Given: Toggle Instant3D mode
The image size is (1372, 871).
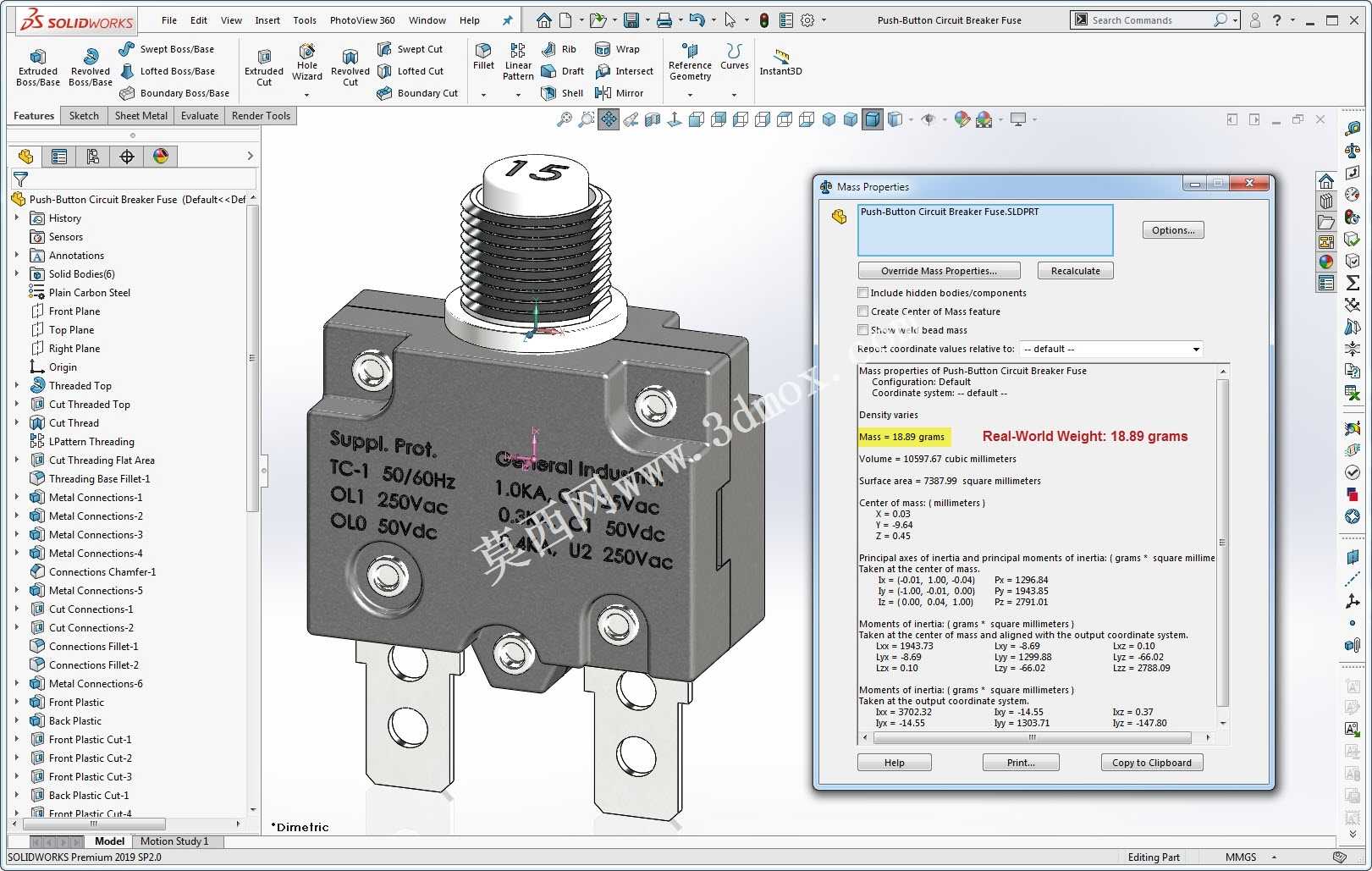Looking at the screenshot, I should tap(780, 61).
